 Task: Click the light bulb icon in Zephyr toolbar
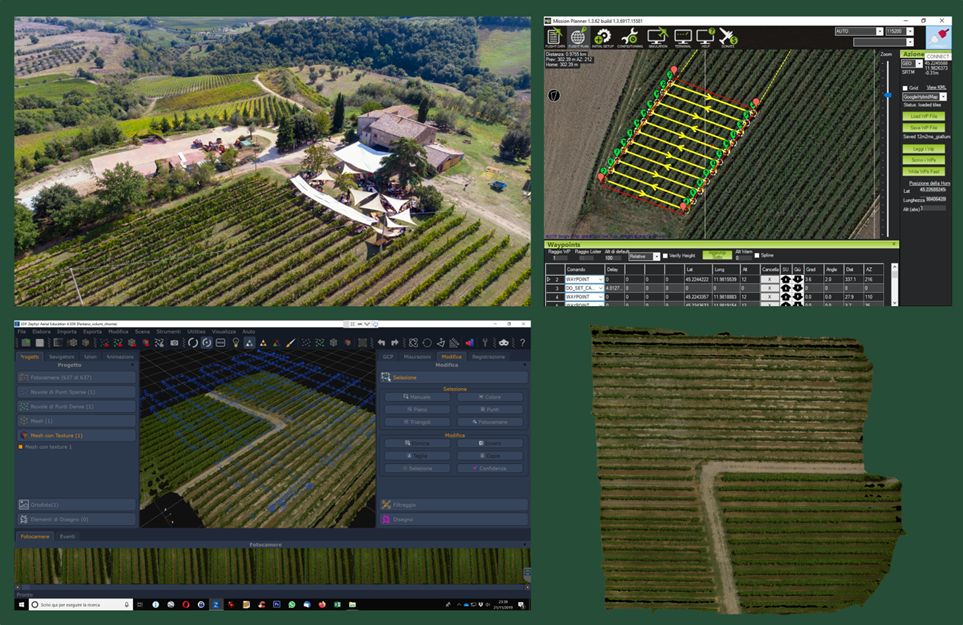235,343
